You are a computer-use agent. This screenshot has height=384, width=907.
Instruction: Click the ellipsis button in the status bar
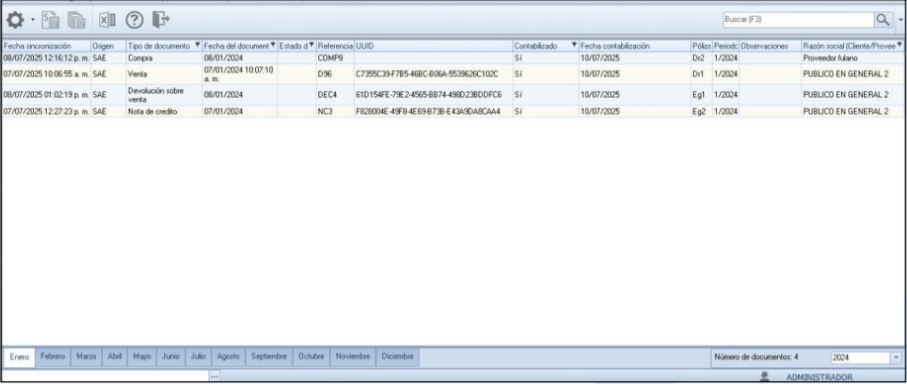(215, 376)
